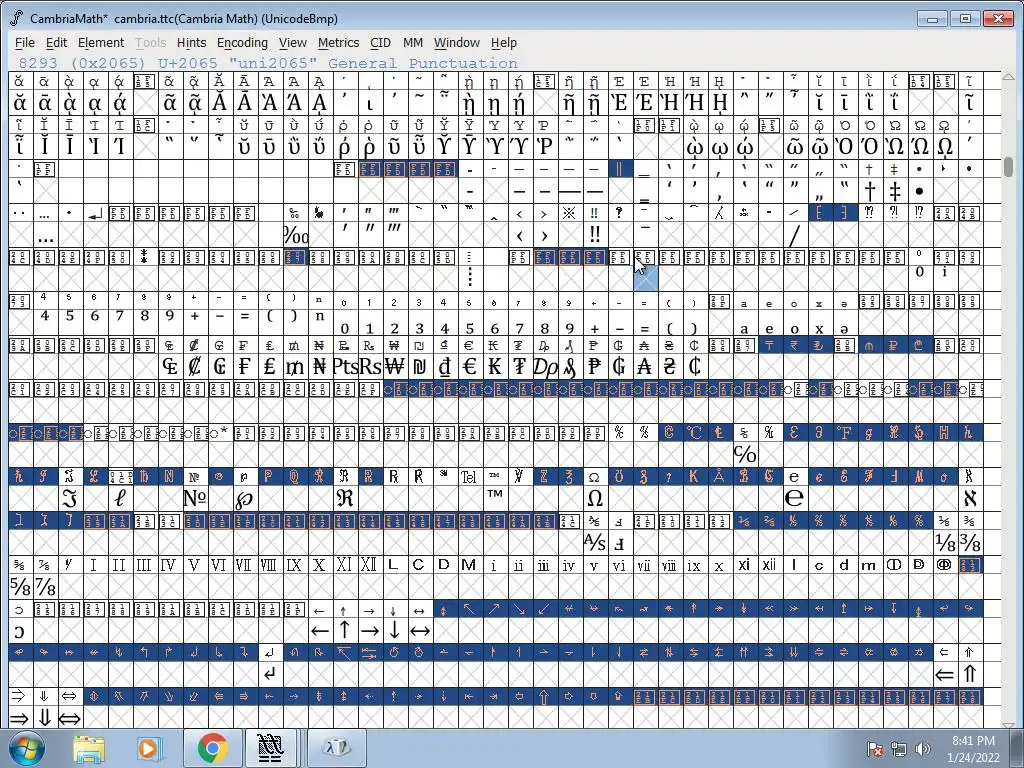Select the Numero № glyph cell

195,498
